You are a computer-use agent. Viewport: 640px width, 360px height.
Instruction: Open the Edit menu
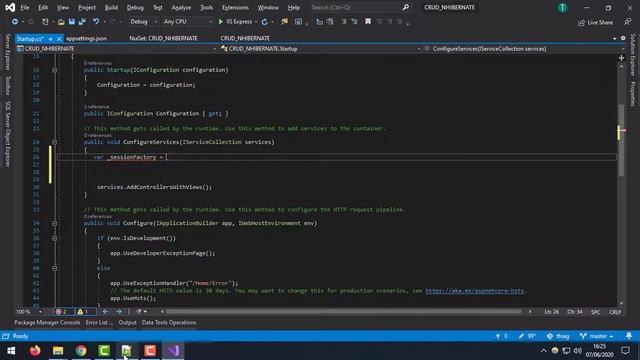[43, 7]
